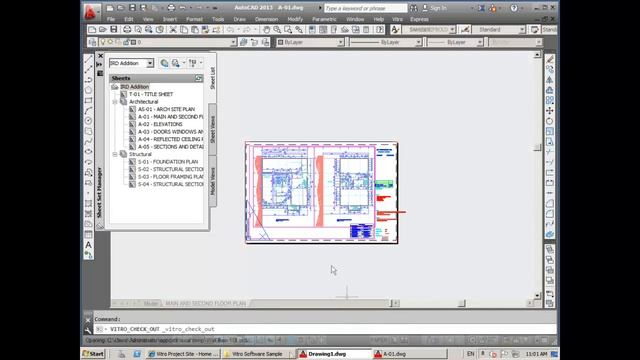Click floor plan drawing in viewport
Screen dimensions: 640x360
[322, 193]
